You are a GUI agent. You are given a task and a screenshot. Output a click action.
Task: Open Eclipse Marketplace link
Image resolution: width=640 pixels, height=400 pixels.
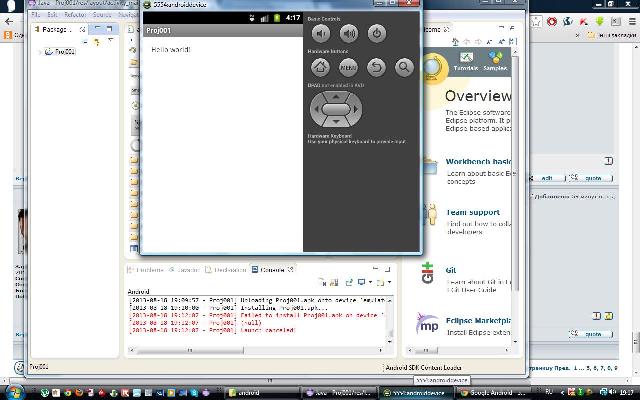[478, 321]
